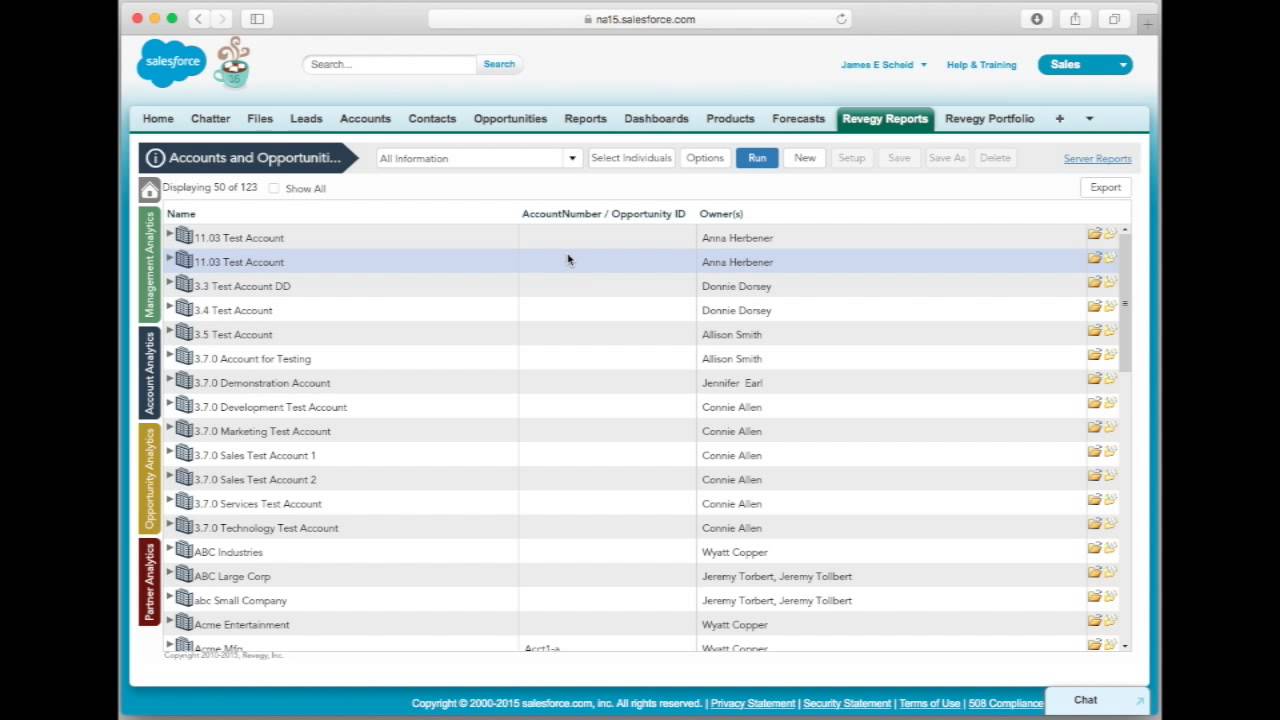The image size is (1280, 720).
Task: Enable the Show All checkbox
Action: tap(274, 188)
